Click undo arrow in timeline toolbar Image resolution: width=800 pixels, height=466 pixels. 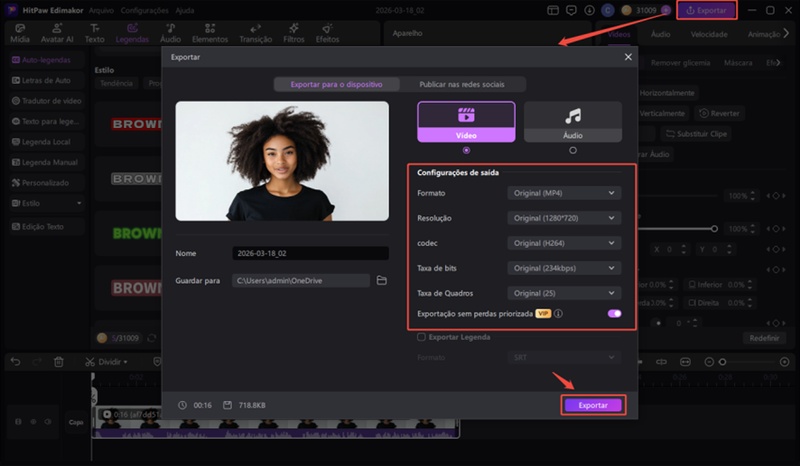15,362
